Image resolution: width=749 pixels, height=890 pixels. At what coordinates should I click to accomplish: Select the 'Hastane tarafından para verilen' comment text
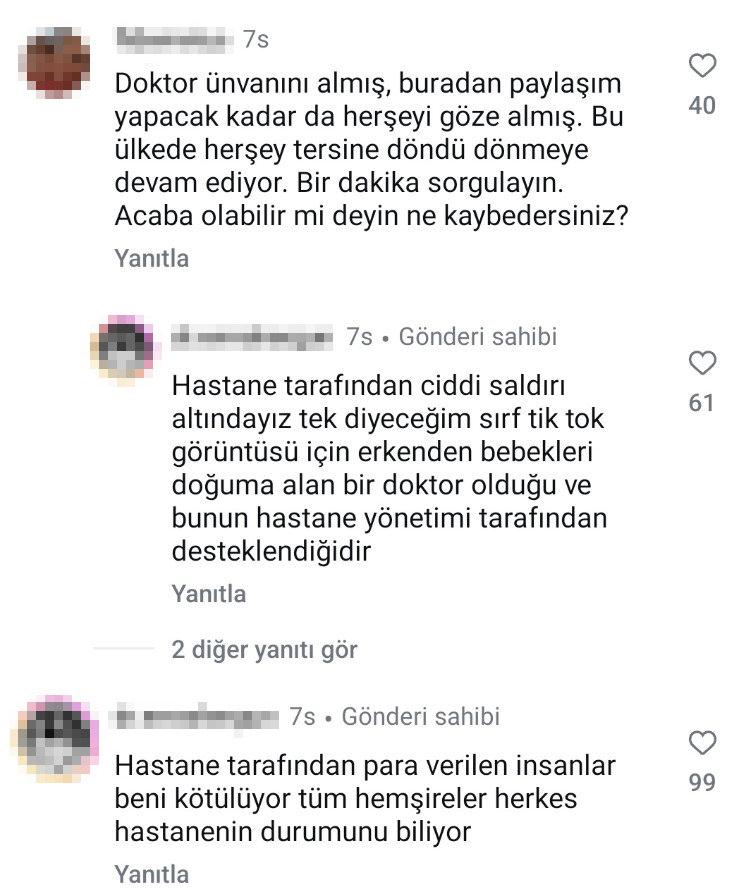(x=365, y=799)
